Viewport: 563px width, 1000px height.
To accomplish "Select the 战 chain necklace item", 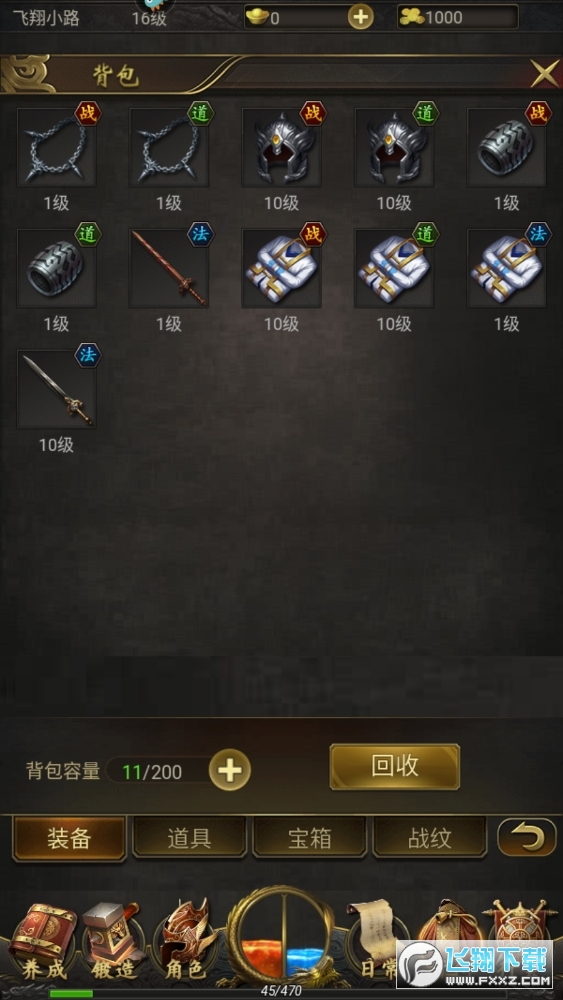I will (x=56, y=147).
